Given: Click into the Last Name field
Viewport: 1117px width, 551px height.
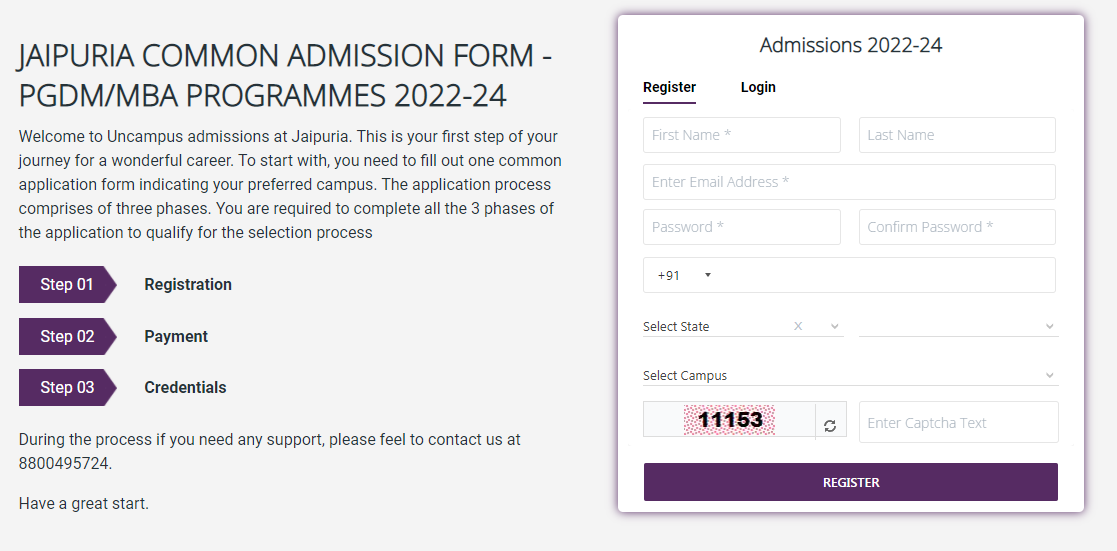Looking at the screenshot, I should click(x=957, y=135).
